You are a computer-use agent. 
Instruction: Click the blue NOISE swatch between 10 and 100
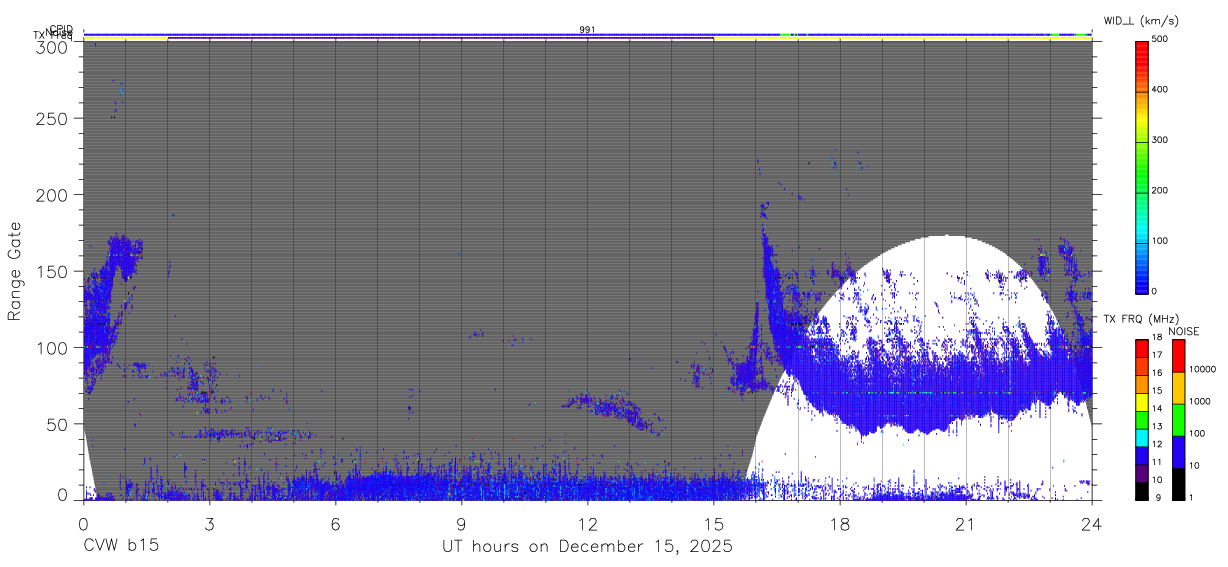1178,451
